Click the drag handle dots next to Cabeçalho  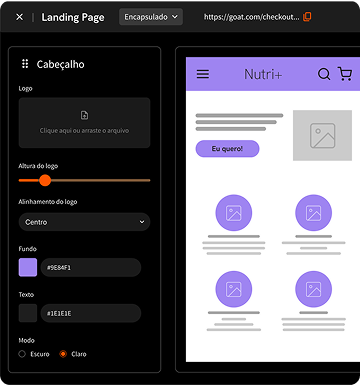25,64
